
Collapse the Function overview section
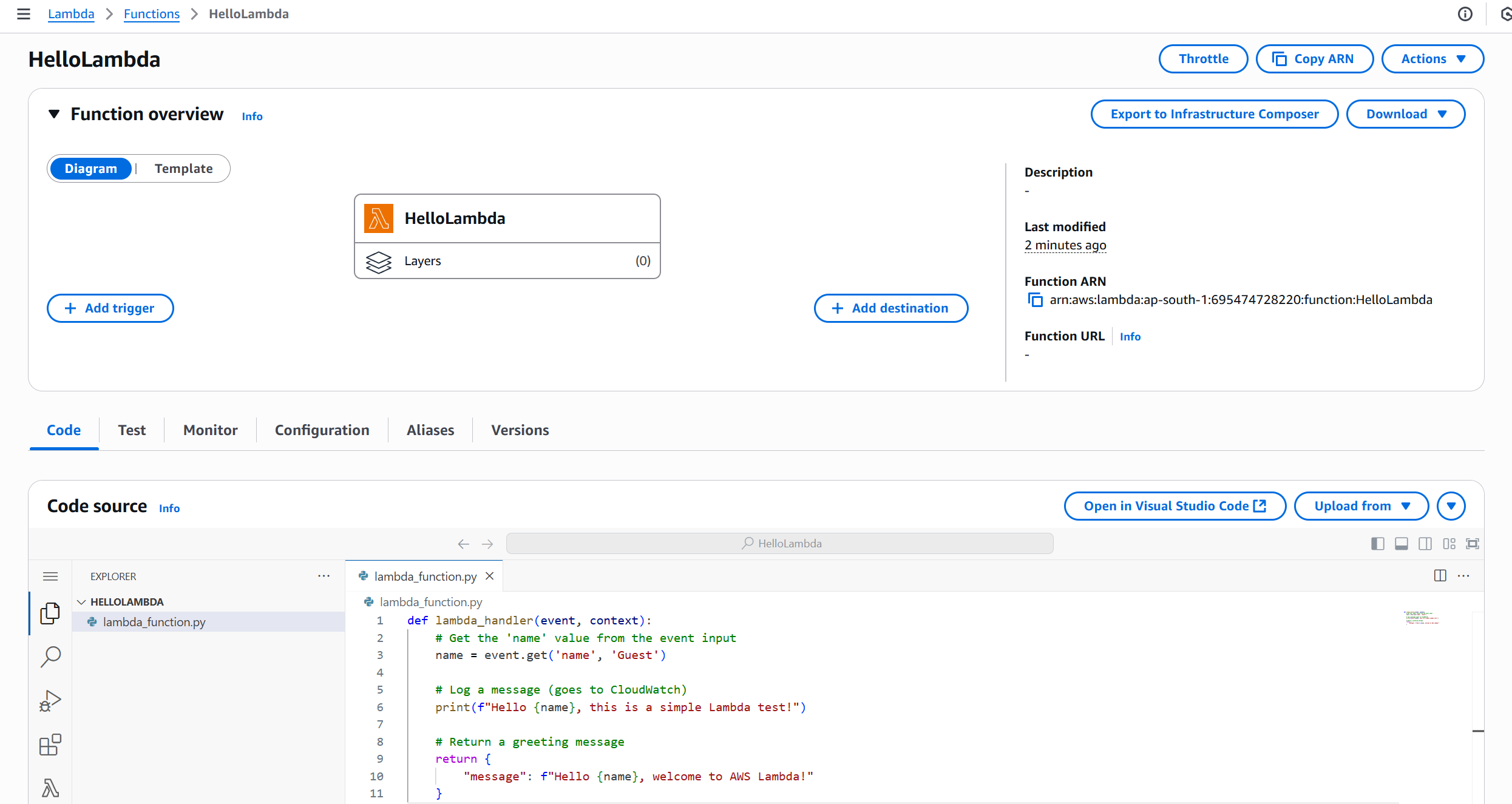click(x=54, y=114)
